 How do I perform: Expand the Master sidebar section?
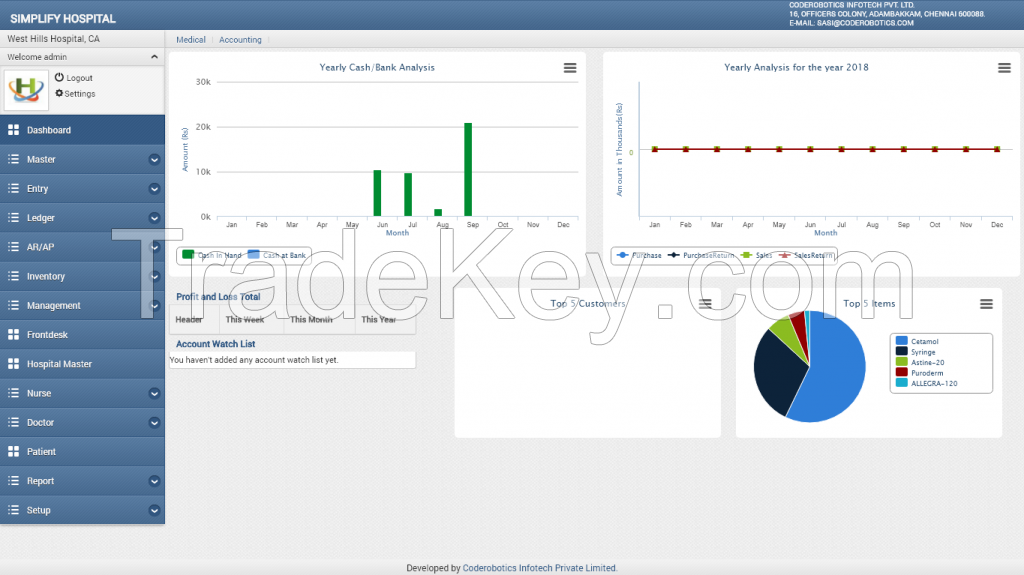154,160
